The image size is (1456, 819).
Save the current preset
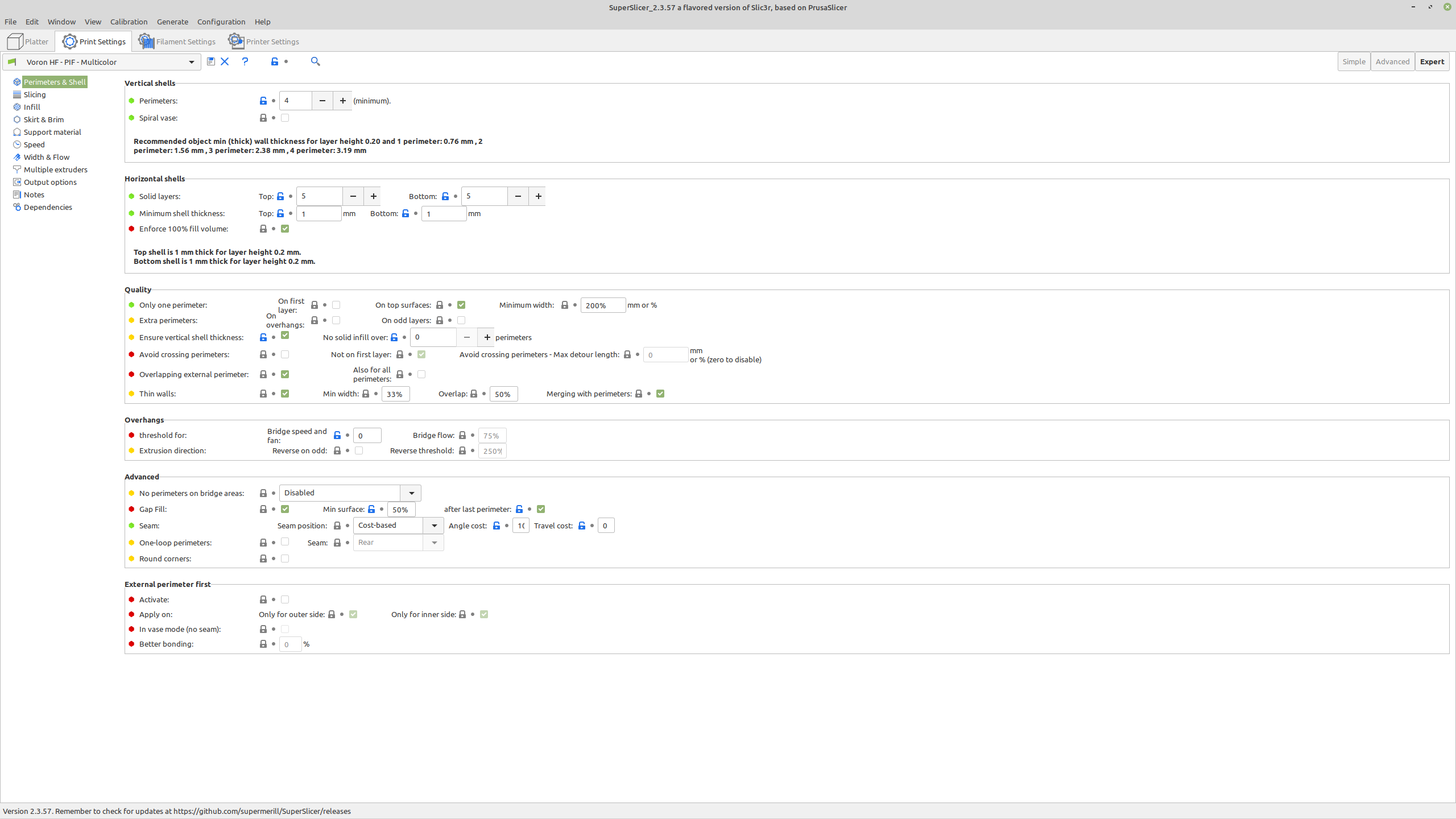tap(210, 61)
